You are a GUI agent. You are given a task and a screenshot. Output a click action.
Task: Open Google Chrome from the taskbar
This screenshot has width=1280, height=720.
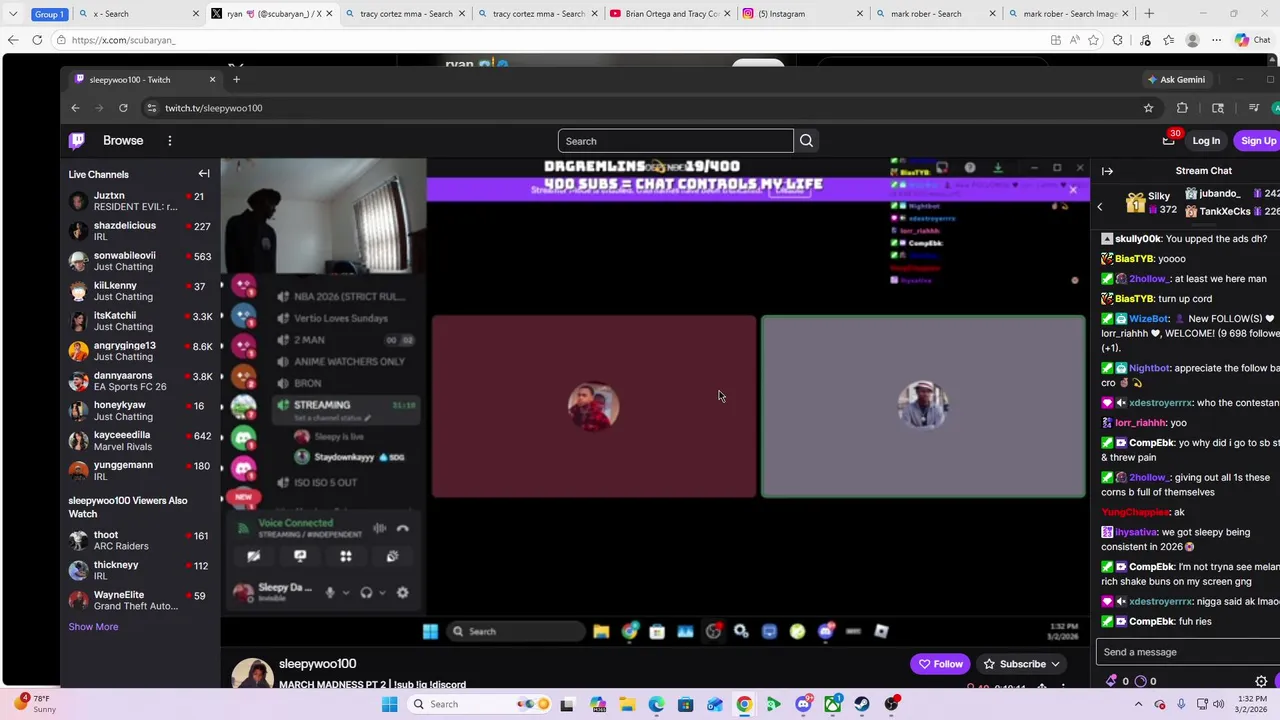coord(744,704)
